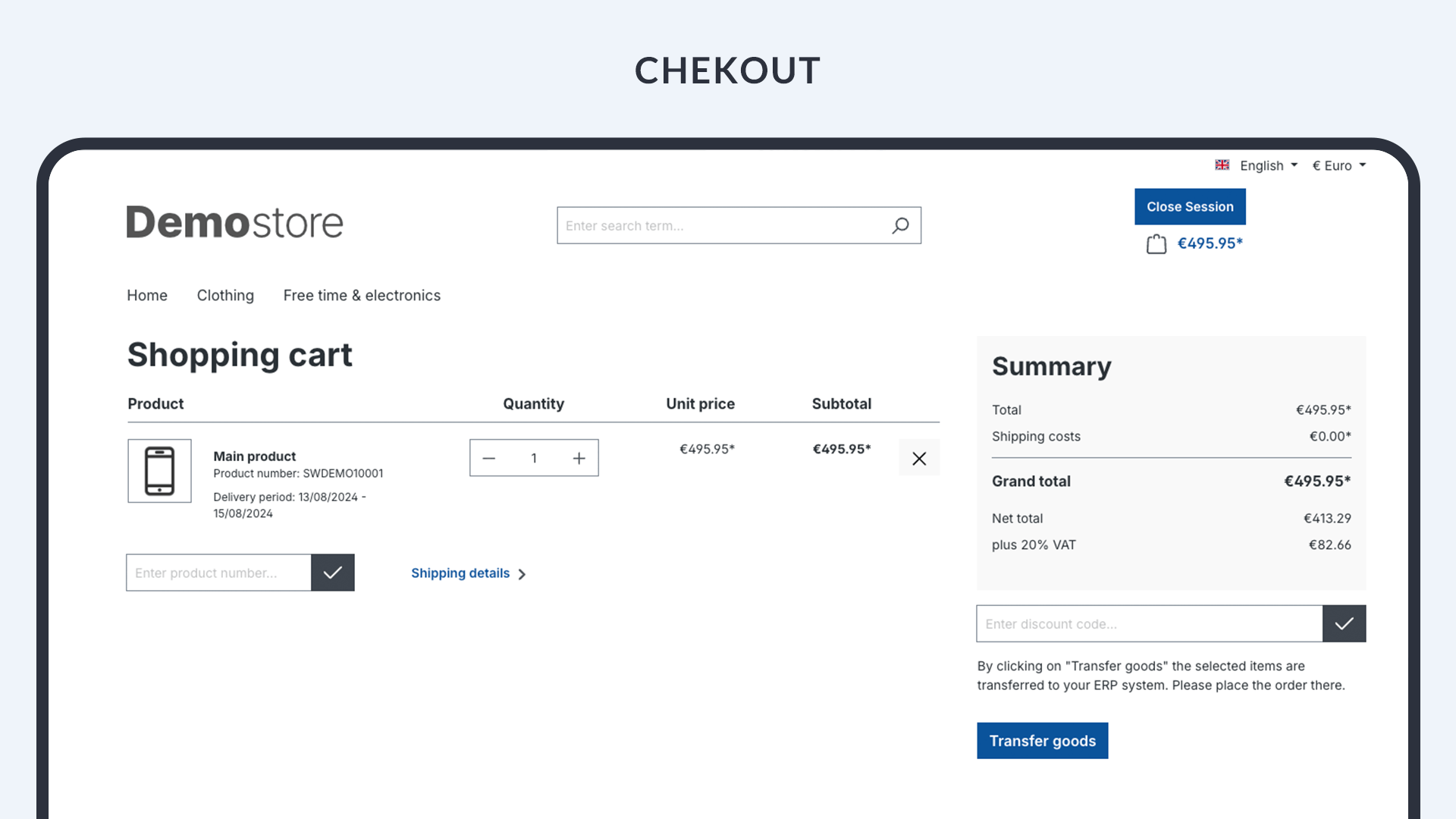Select the Clothing menu item
1456x819 pixels.
(225, 295)
